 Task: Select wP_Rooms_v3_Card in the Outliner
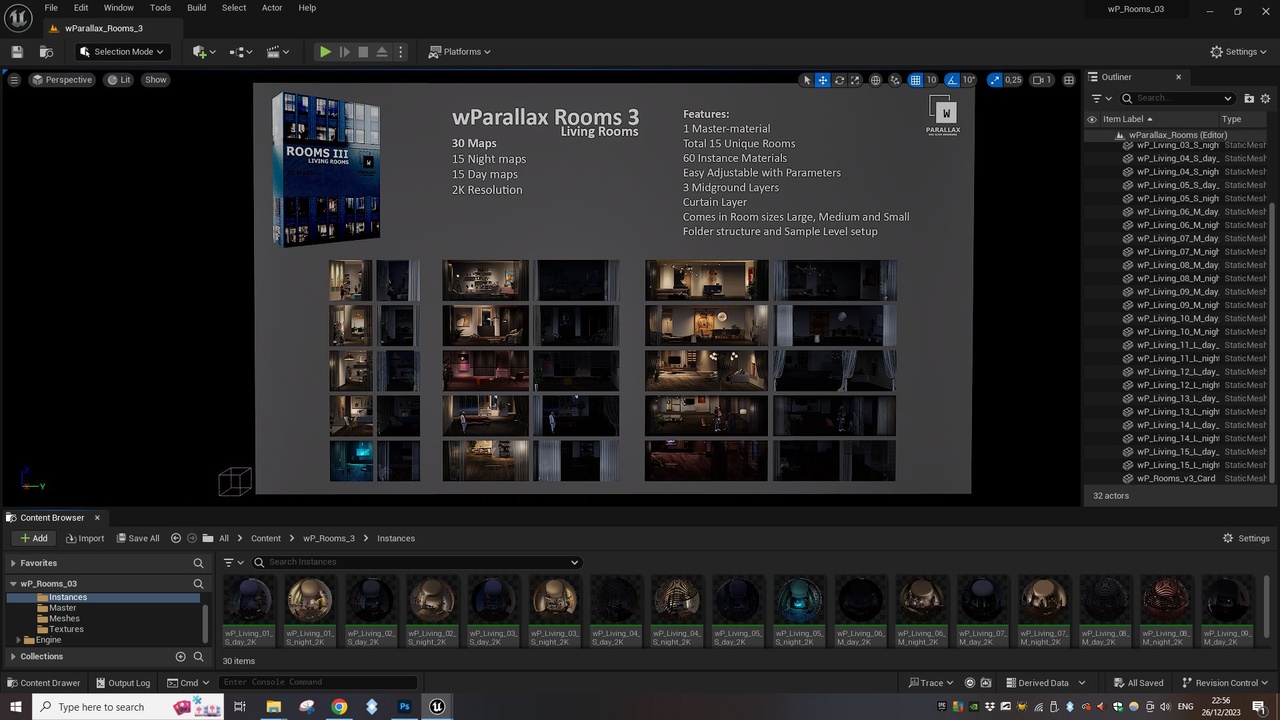[x=1176, y=478]
